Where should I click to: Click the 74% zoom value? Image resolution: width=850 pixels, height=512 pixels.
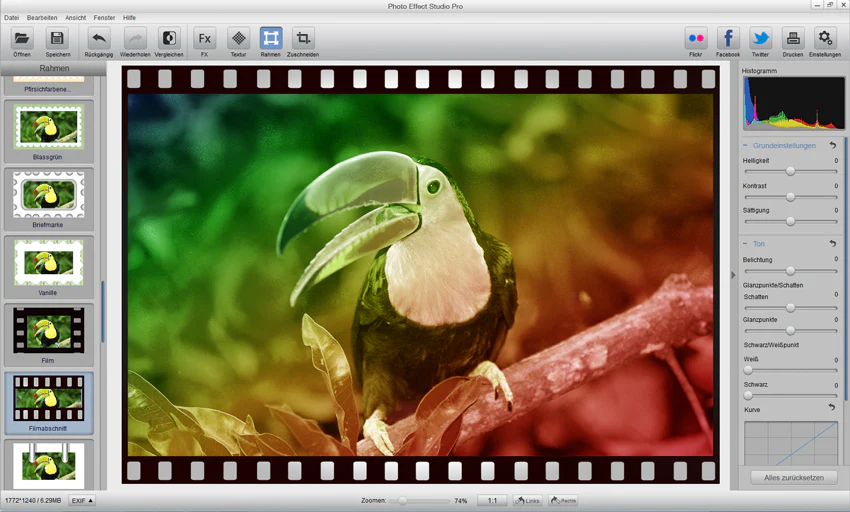(461, 501)
